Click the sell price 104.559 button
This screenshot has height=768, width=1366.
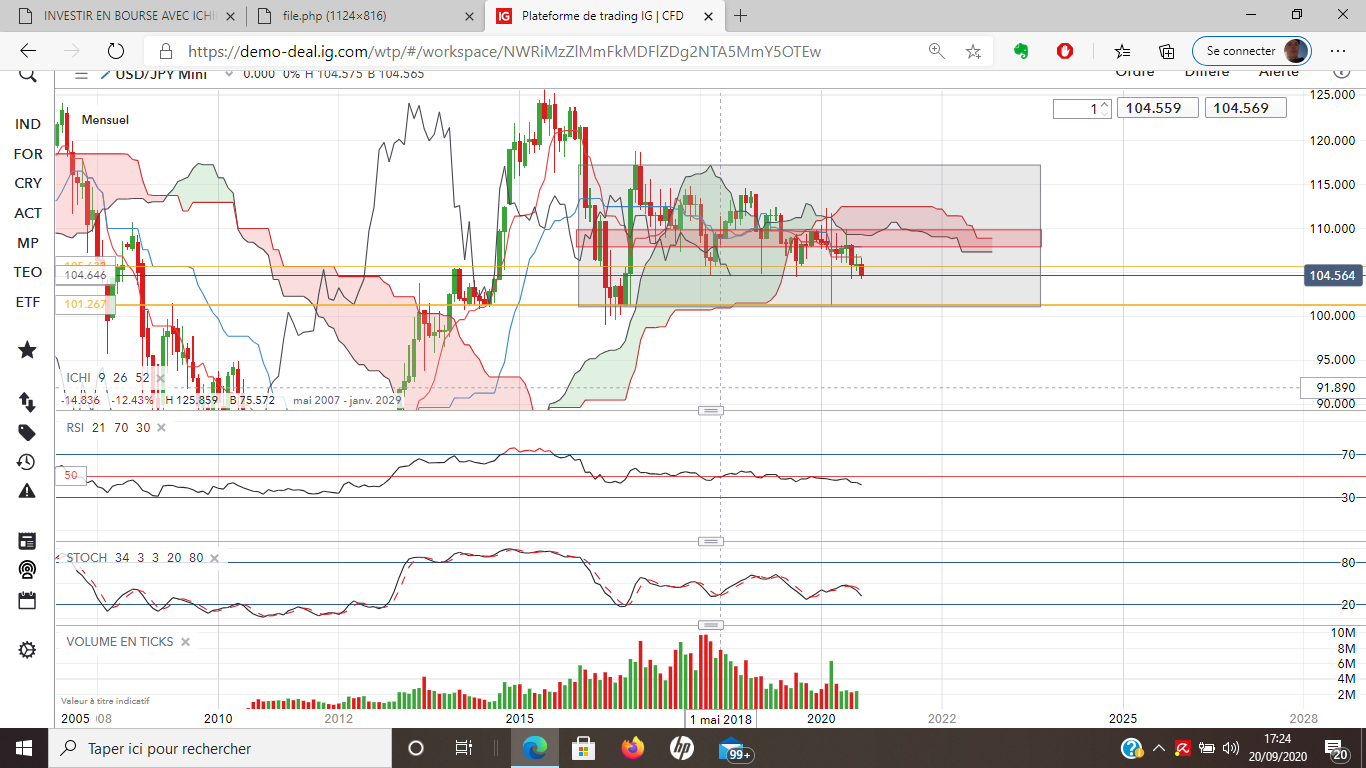tap(1157, 108)
